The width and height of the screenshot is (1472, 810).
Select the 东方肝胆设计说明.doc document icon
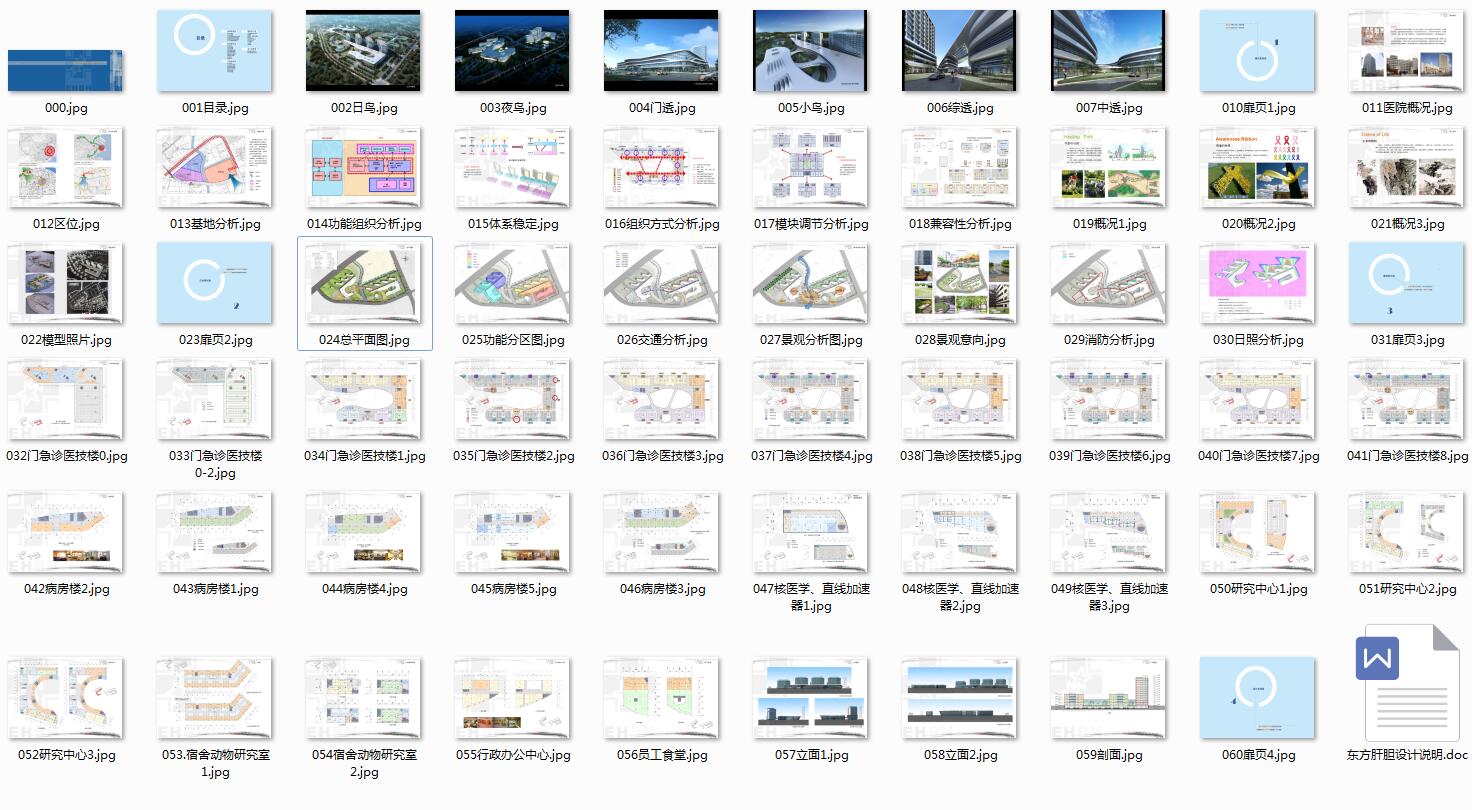(1407, 683)
